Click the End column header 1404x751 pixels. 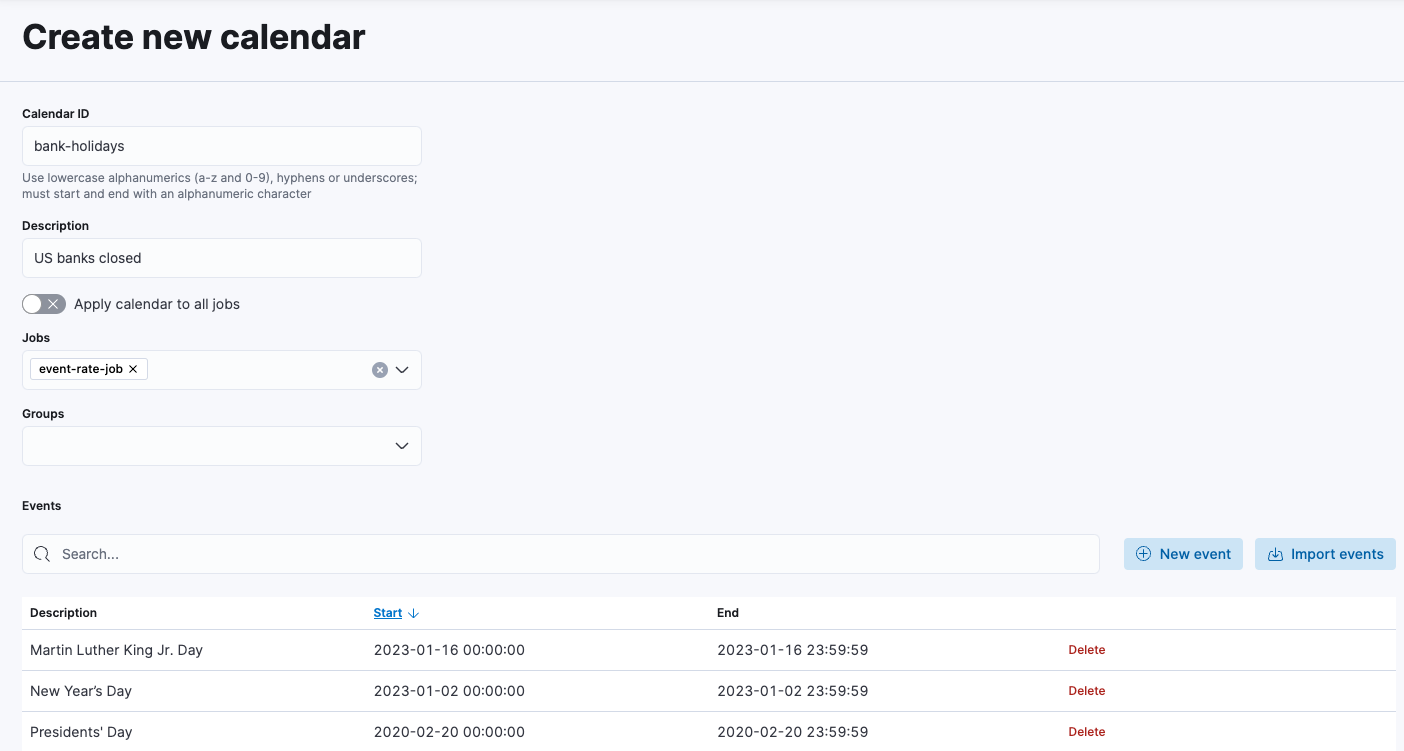tap(728, 613)
